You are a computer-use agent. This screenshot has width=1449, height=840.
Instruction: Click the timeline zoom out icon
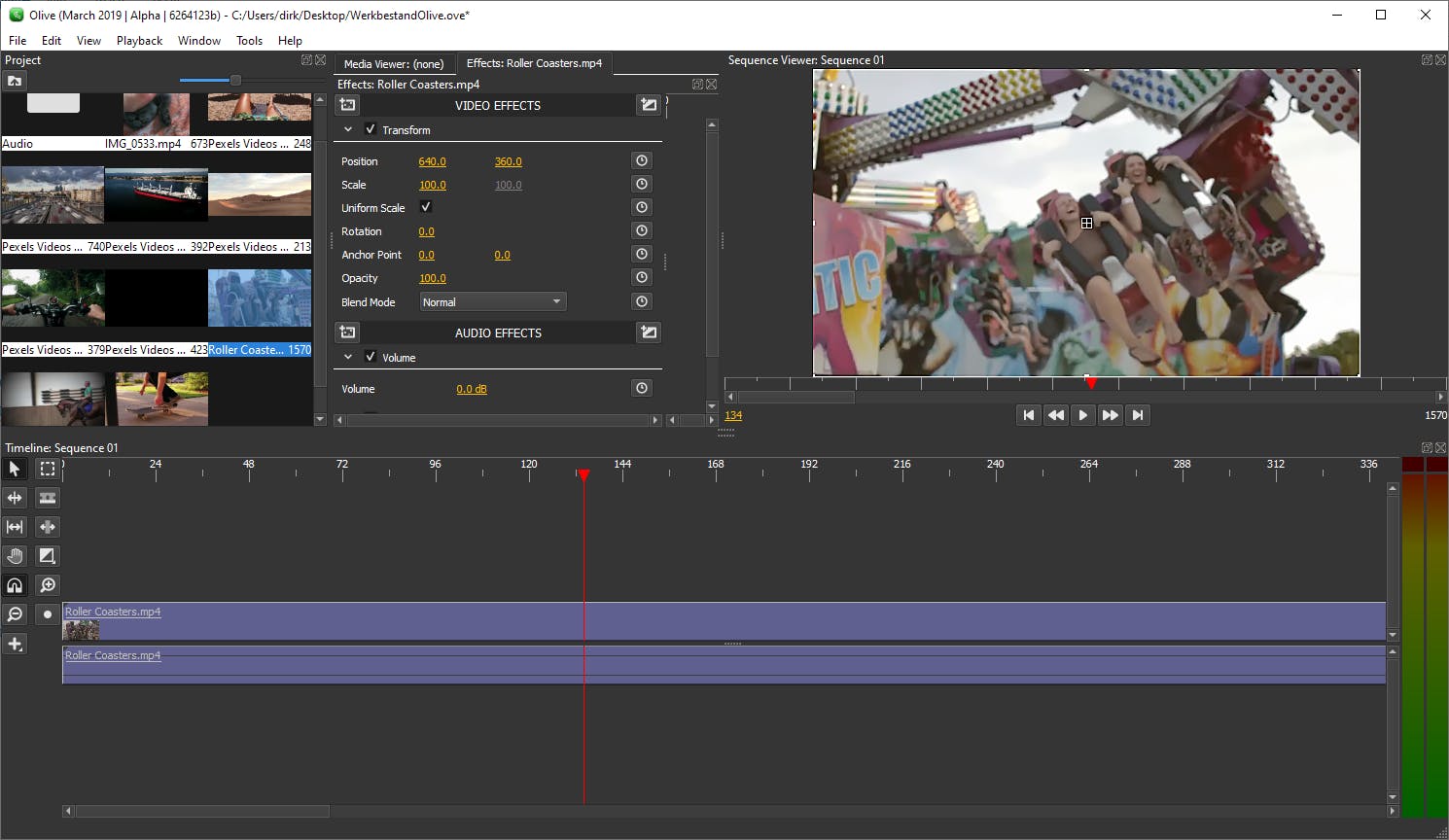15,614
